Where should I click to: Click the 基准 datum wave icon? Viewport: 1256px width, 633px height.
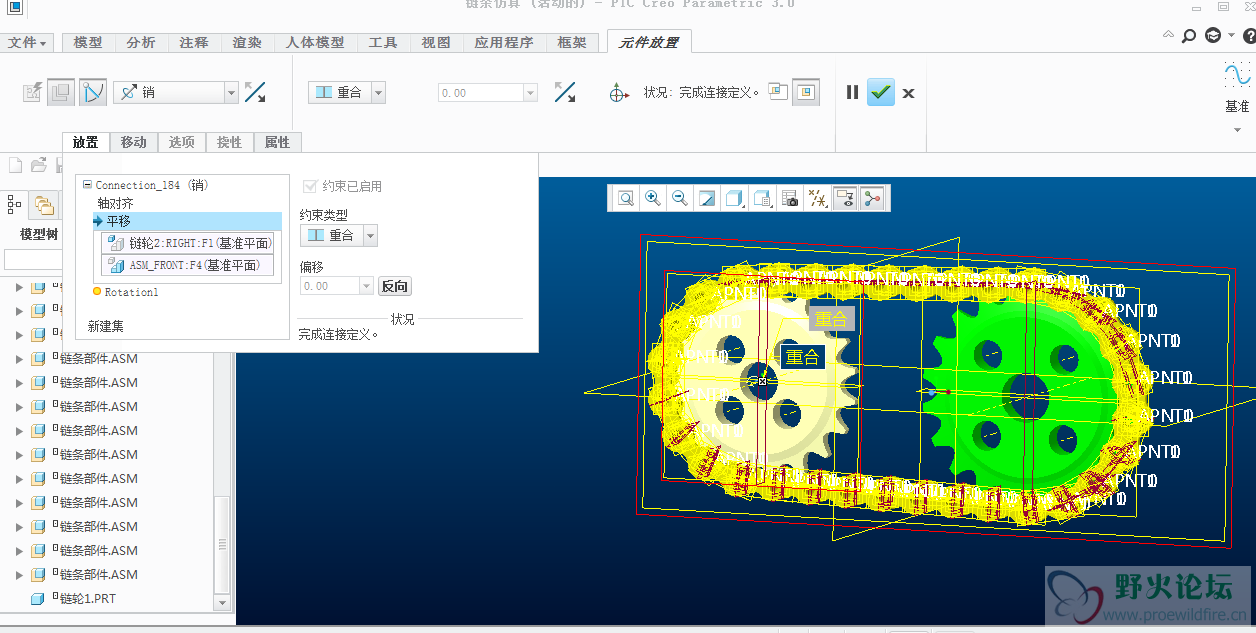tap(1237, 75)
